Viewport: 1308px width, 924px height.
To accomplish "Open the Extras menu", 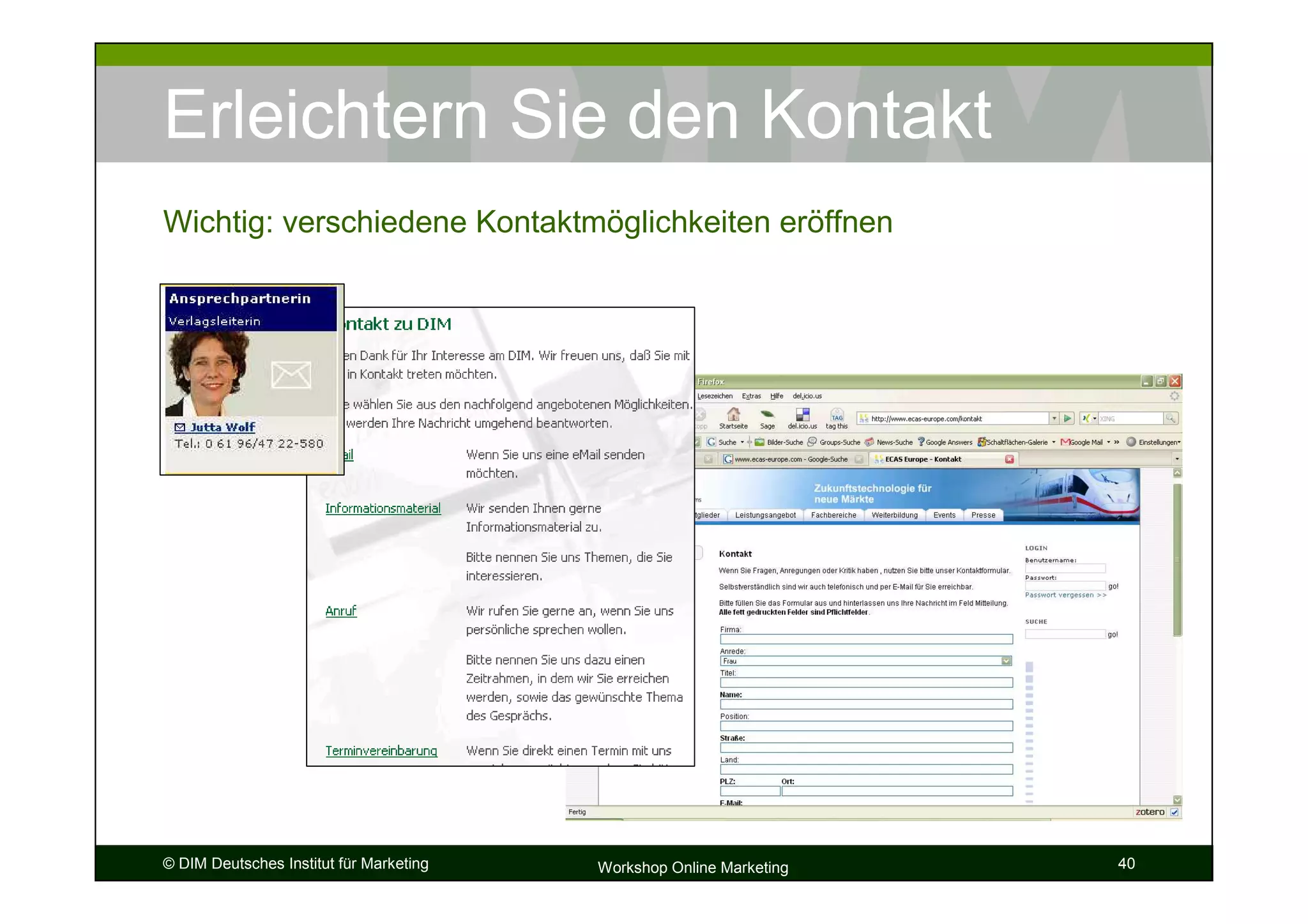I will (x=751, y=396).
